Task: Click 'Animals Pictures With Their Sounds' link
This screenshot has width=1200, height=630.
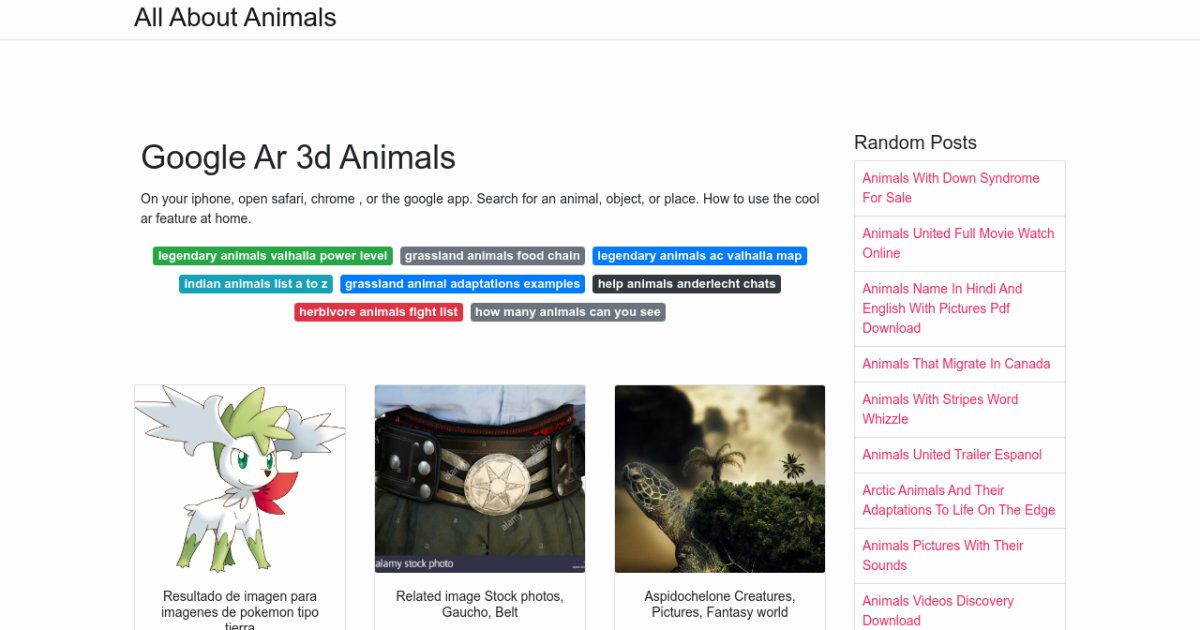Action: click(942, 555)
